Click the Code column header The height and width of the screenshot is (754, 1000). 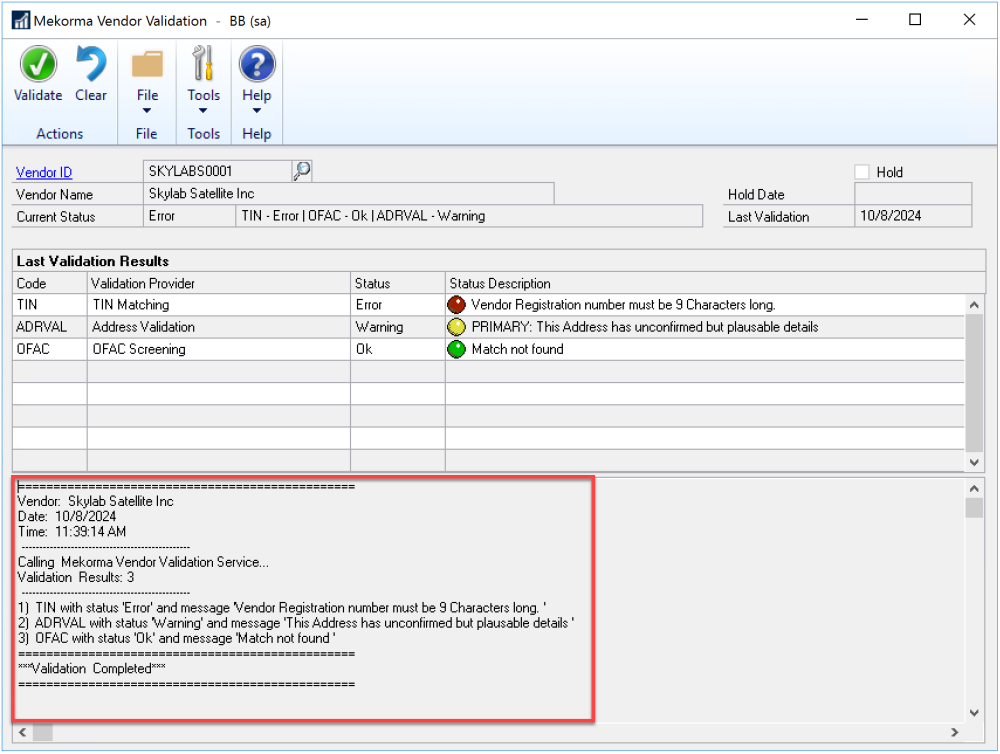click(x=50, y=283)
